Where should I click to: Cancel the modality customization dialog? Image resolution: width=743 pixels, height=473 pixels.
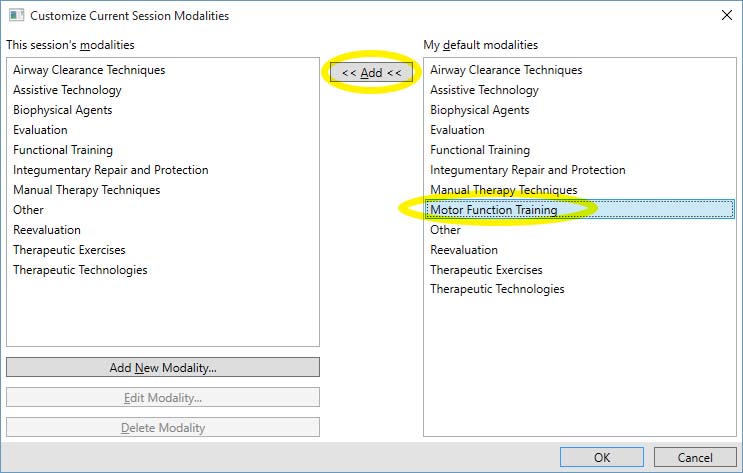tap(694, 457)
